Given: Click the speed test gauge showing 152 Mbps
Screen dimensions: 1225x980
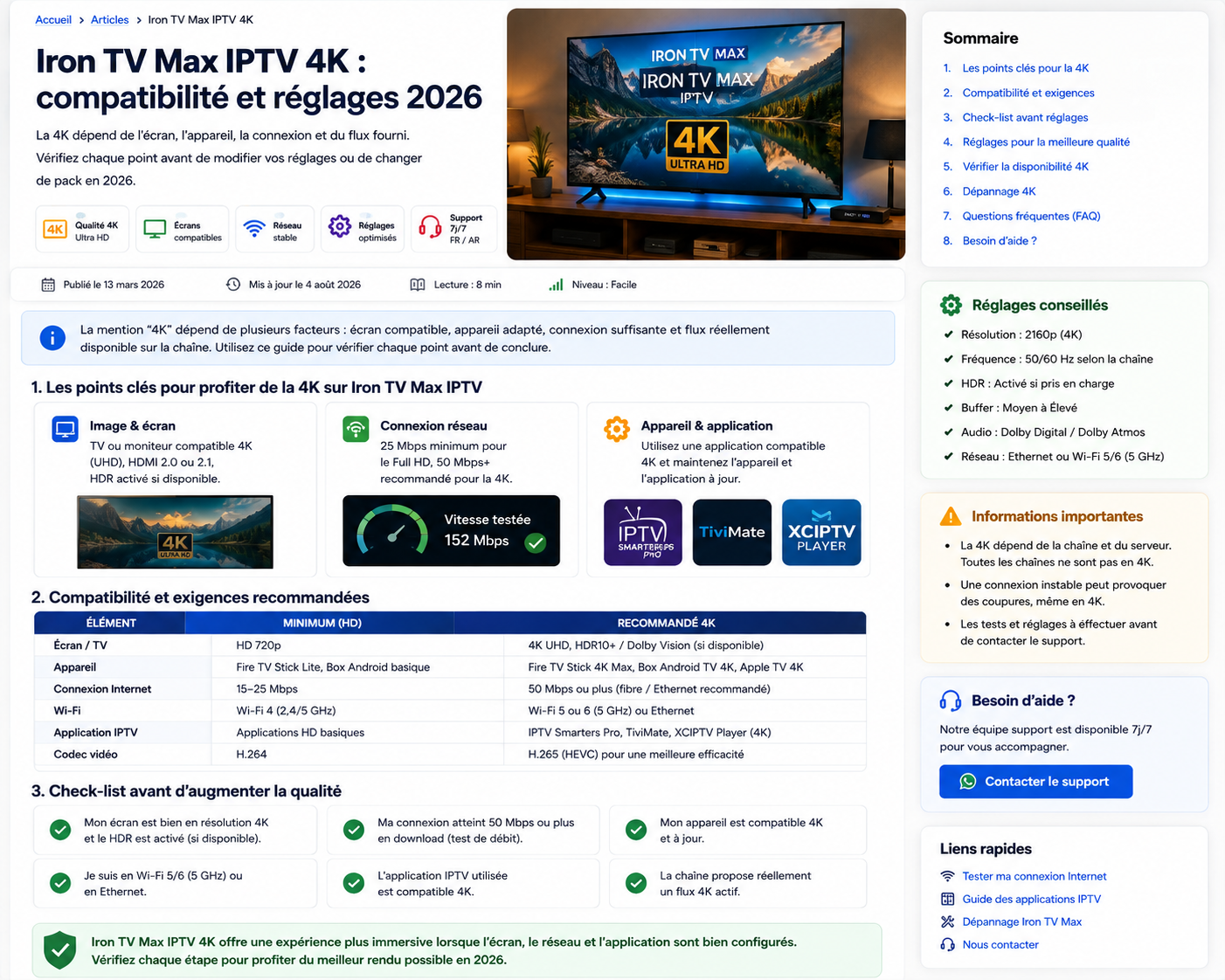Looking at the screenshot, I should coord(451,531).
